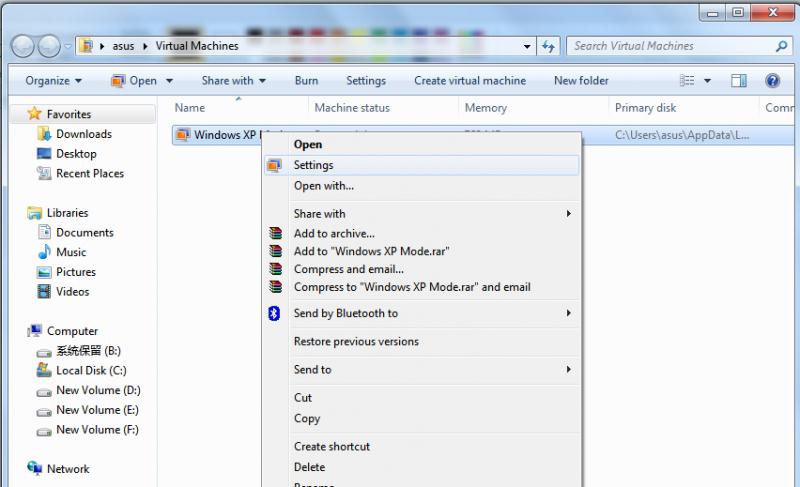Choose Cut from the context menu
This screenshot has width=800, height=487.
pos(421,398)
